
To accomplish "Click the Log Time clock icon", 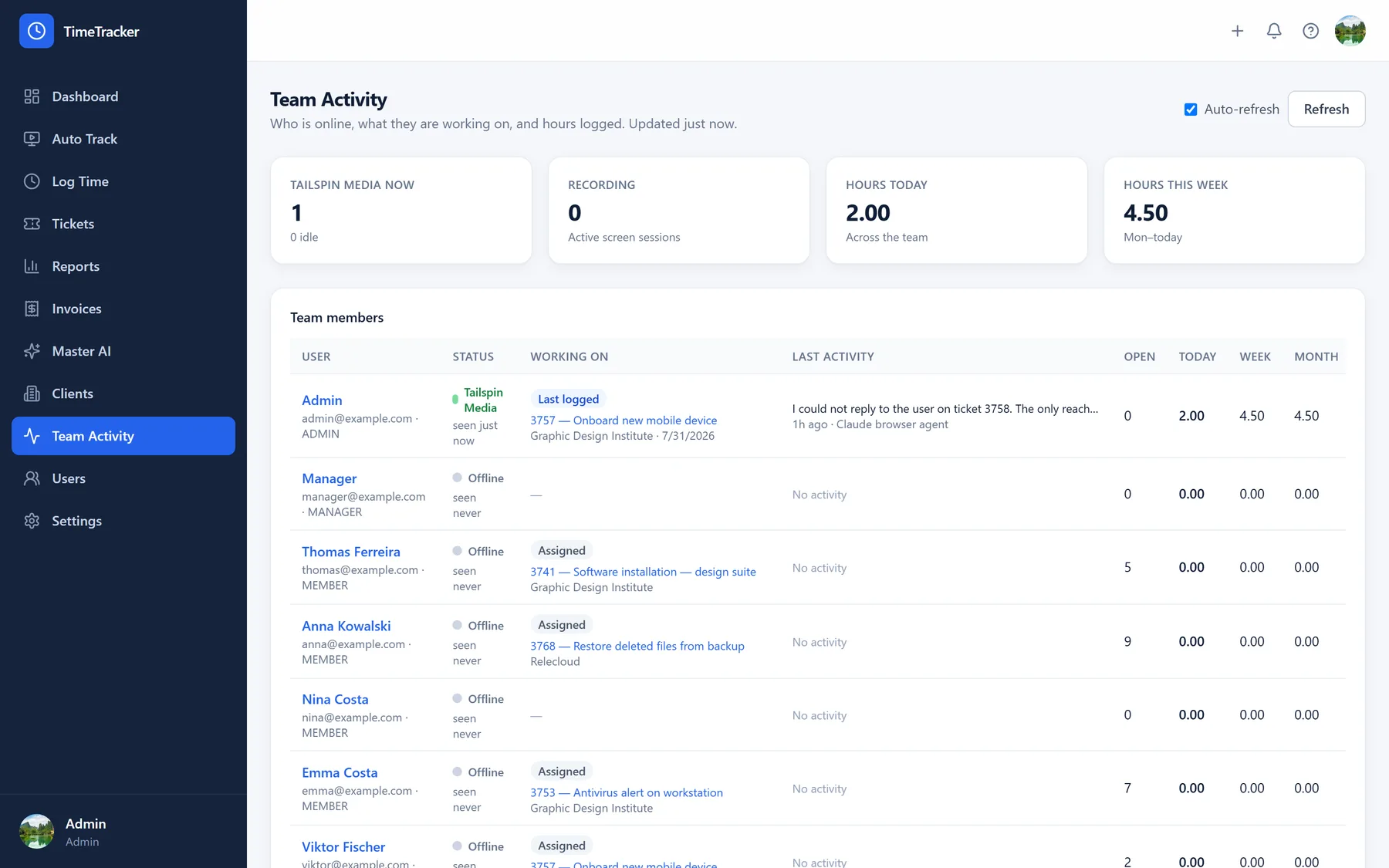I will [x=32, y=181].
